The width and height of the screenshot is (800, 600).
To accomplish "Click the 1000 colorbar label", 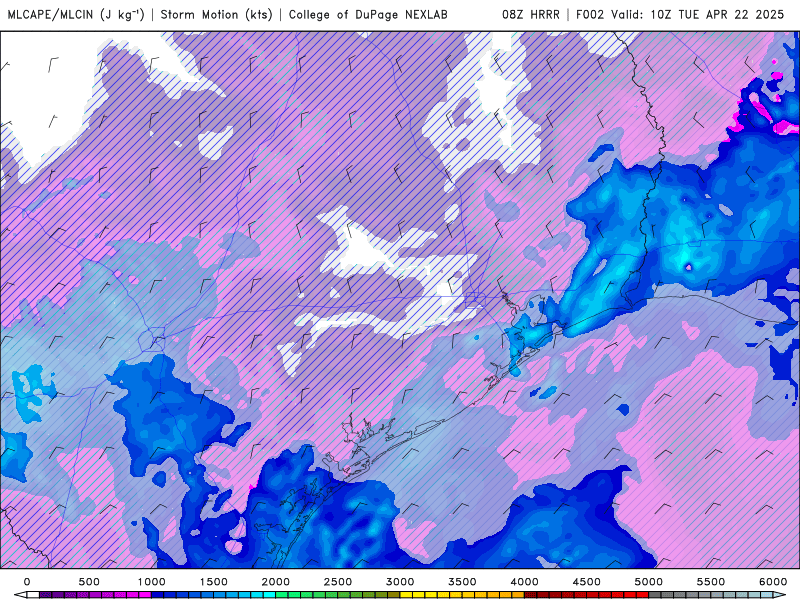I will point(152,582).
